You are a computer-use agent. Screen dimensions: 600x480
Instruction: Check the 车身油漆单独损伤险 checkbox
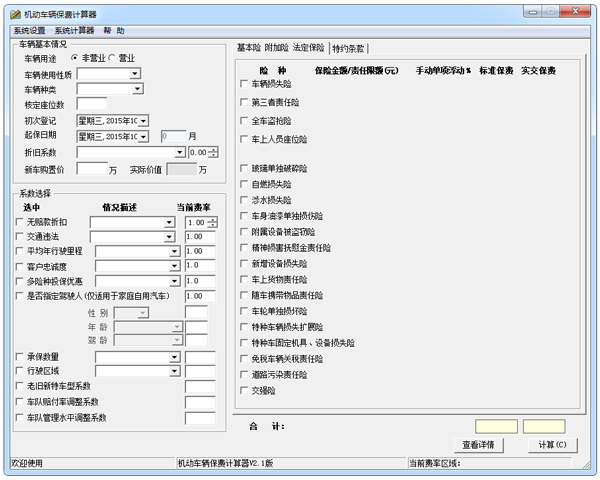pyautogui.click(x=244, y=216)
